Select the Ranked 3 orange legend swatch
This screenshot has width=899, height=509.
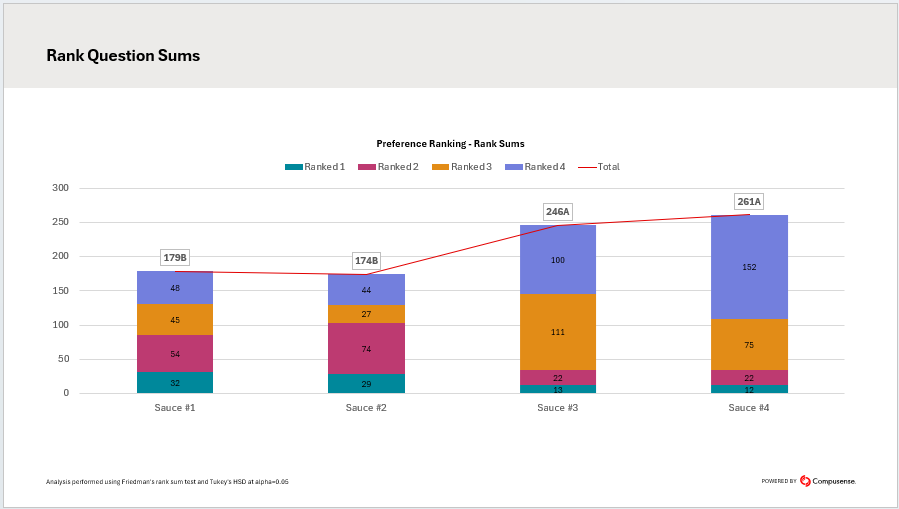(x=440, y=167)
